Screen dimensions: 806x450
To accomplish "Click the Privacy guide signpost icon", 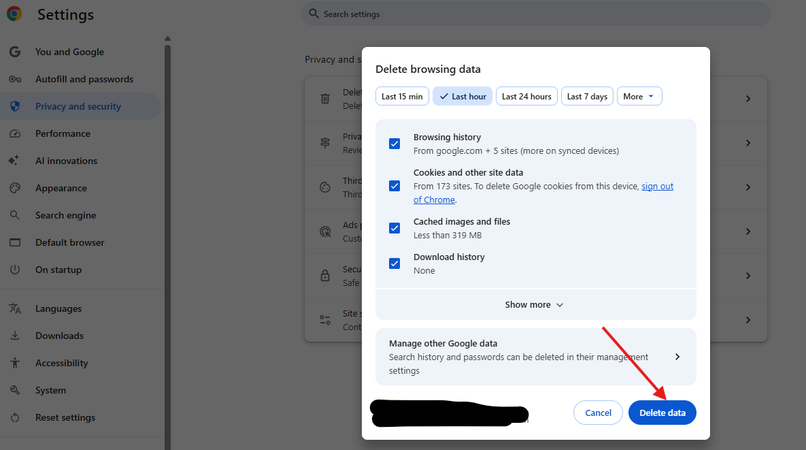I will pos(325,143).
